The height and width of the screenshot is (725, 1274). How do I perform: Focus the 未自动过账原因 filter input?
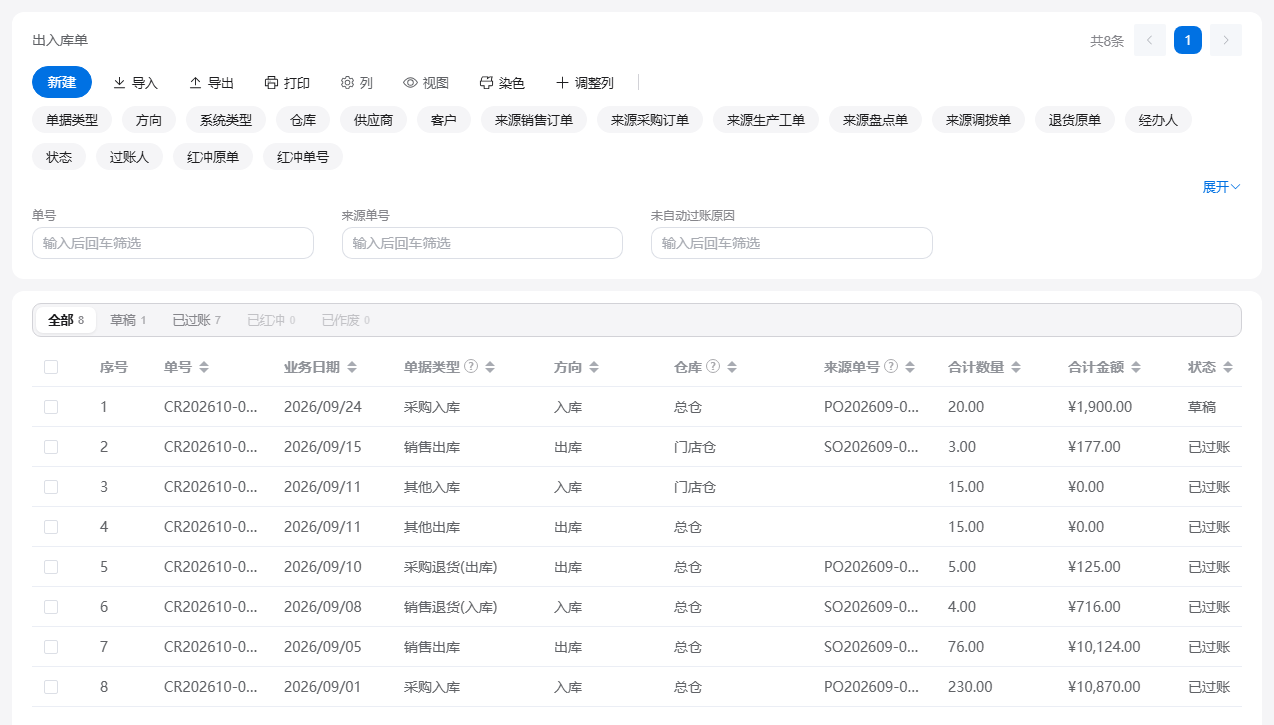tap(792, 243)
